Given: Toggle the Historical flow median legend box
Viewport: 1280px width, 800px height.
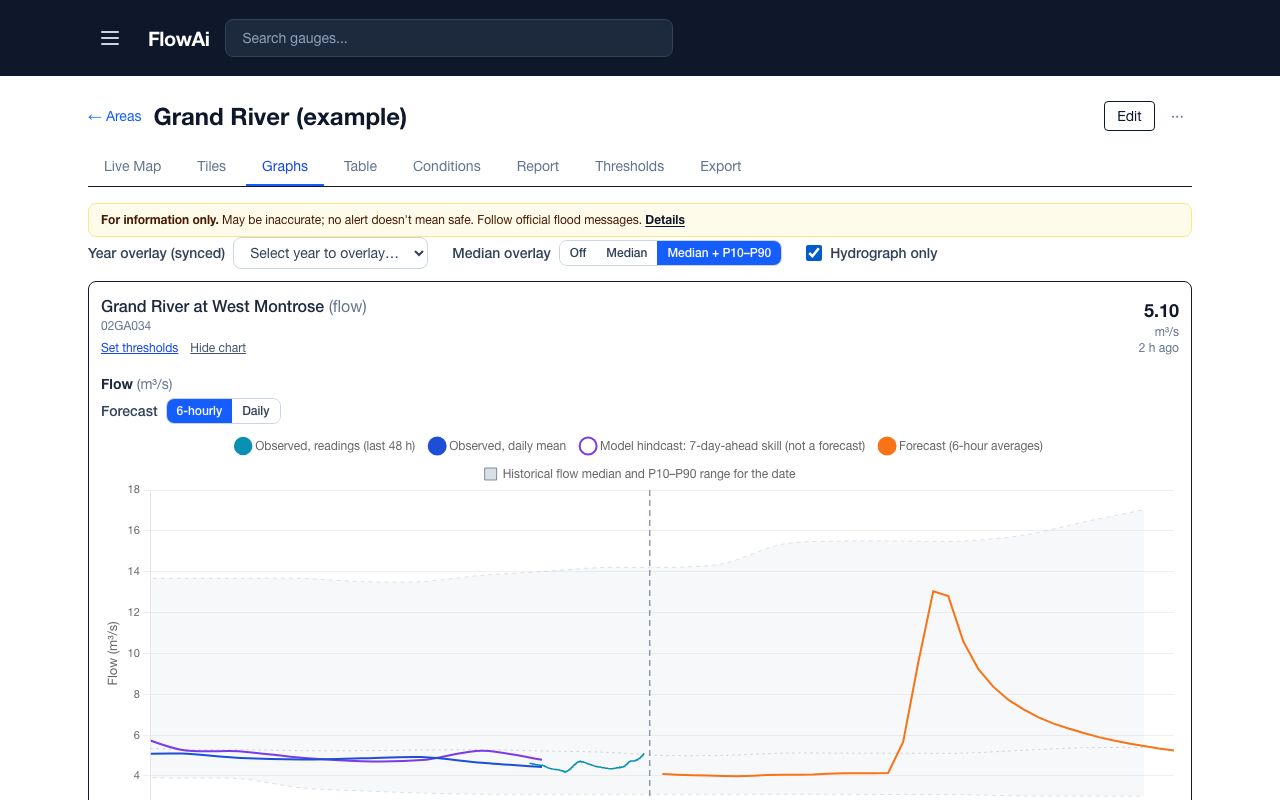Looking at the screenshot, I should [x=491, y=474].
